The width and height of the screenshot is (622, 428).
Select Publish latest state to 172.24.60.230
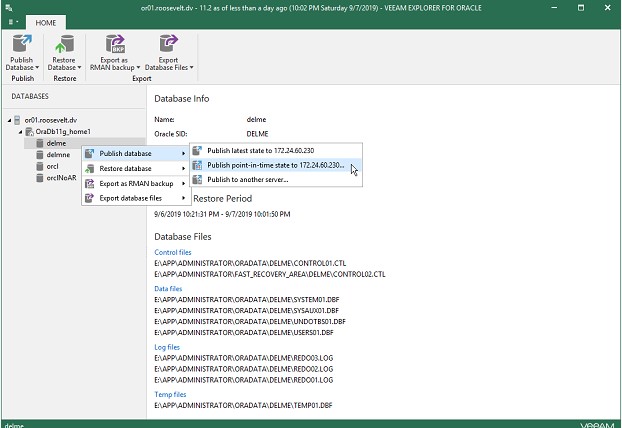click(x=276, y=150)
